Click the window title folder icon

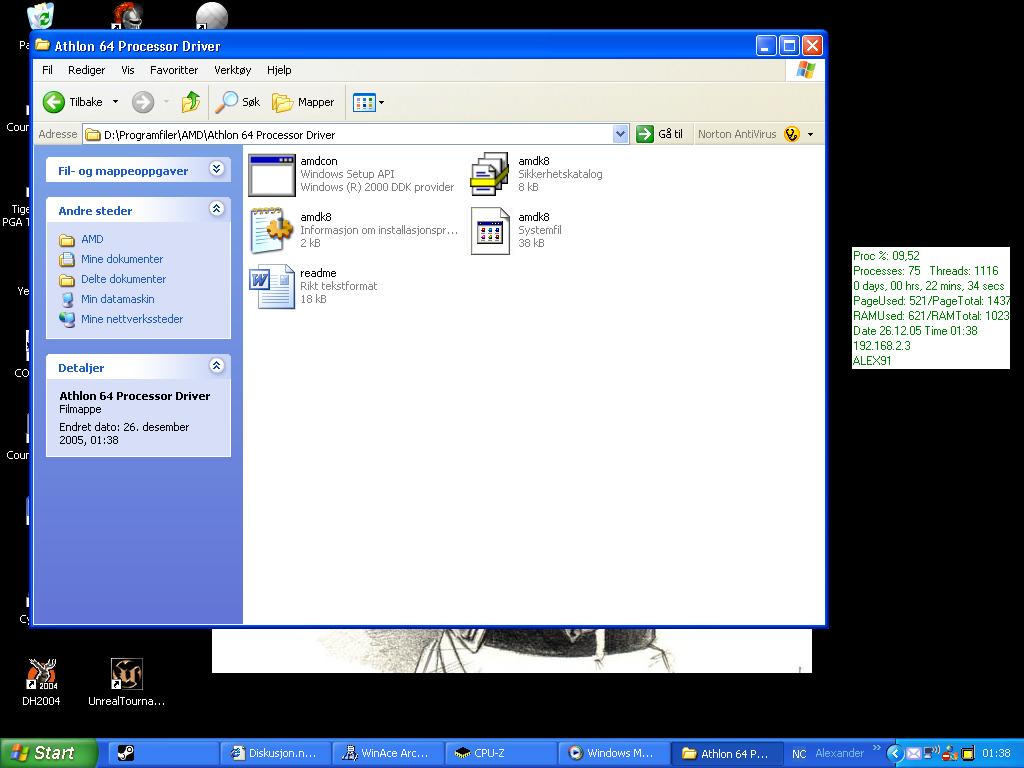[42, 45]
